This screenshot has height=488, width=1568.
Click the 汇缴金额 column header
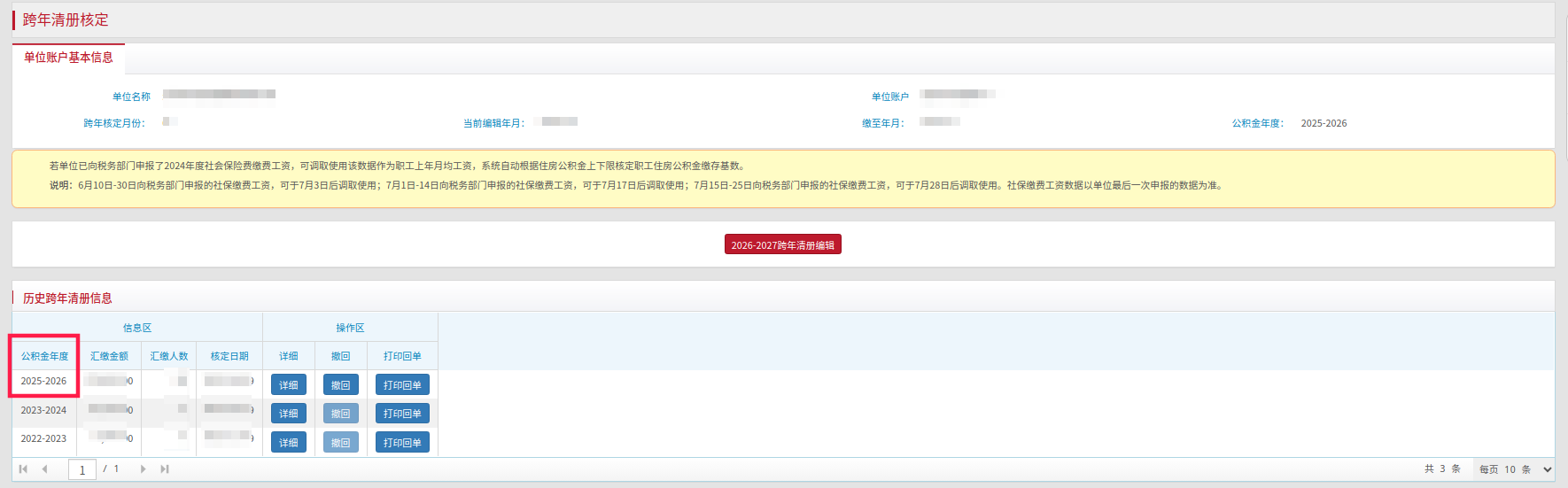[x=109, y=356]
